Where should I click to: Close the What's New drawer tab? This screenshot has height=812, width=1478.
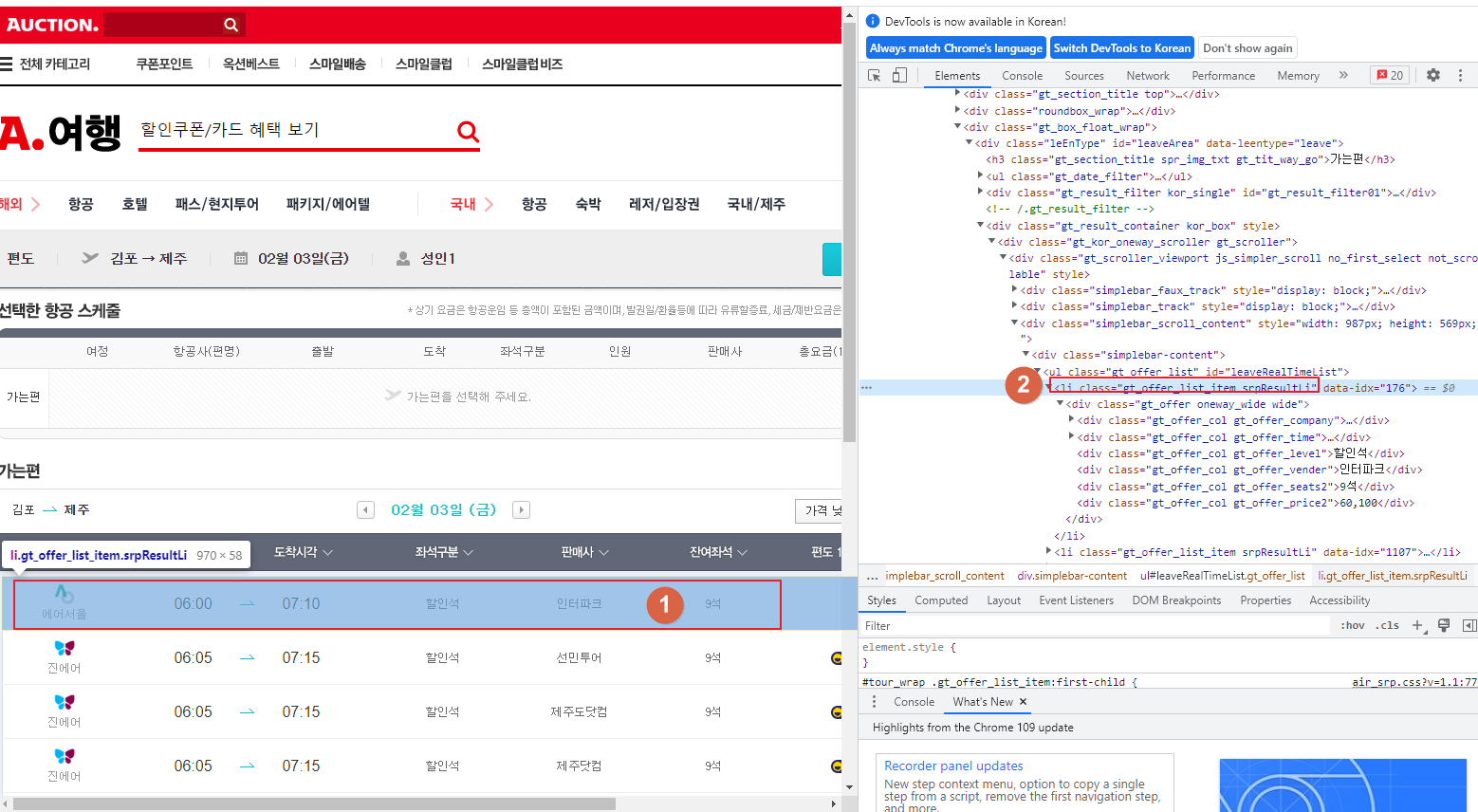[x=1024, y=702]
